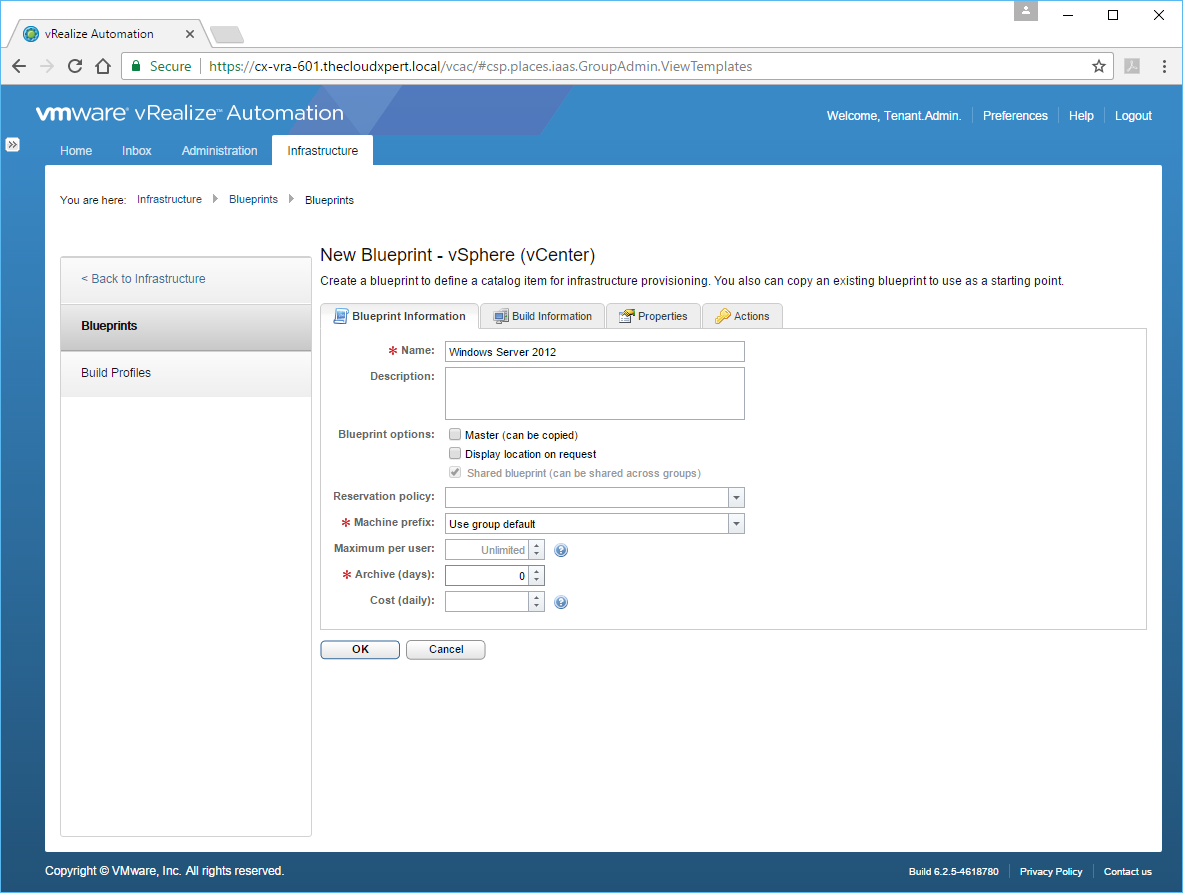Check Display location on request
The image size is (1183, 893).
455,454
